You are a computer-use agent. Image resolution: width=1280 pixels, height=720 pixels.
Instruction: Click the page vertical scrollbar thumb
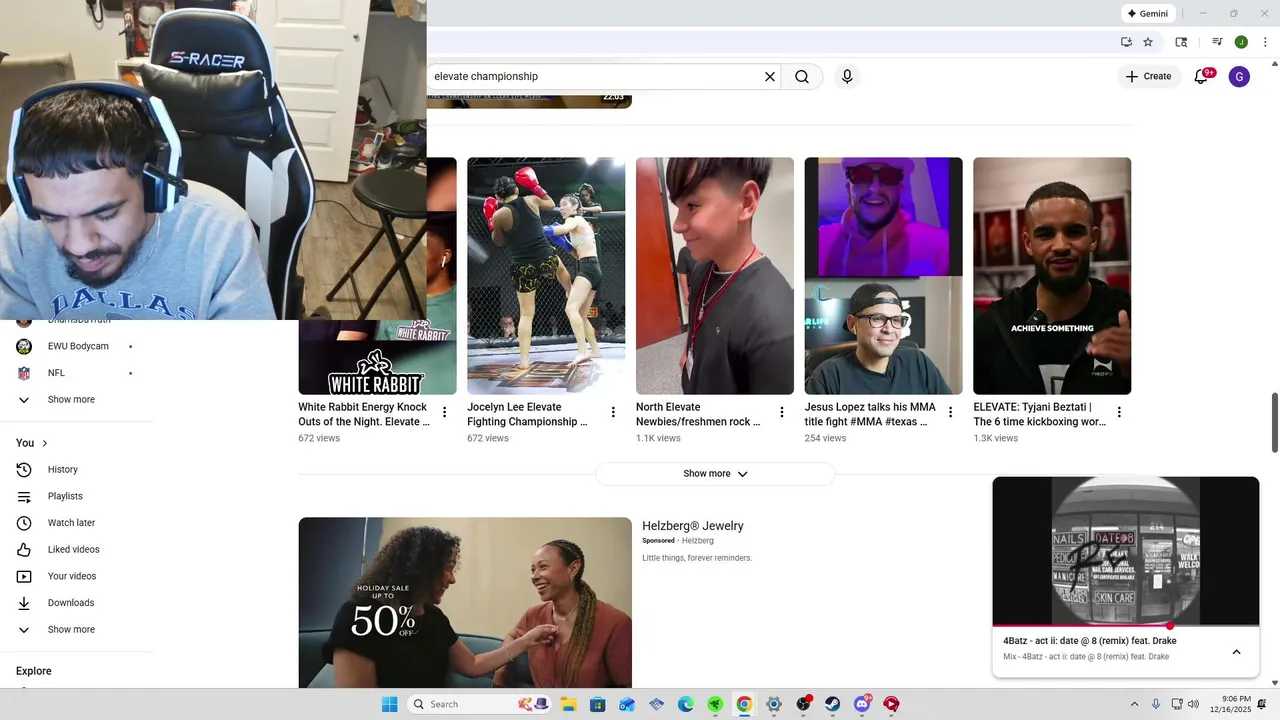[x=1275, y=422]
